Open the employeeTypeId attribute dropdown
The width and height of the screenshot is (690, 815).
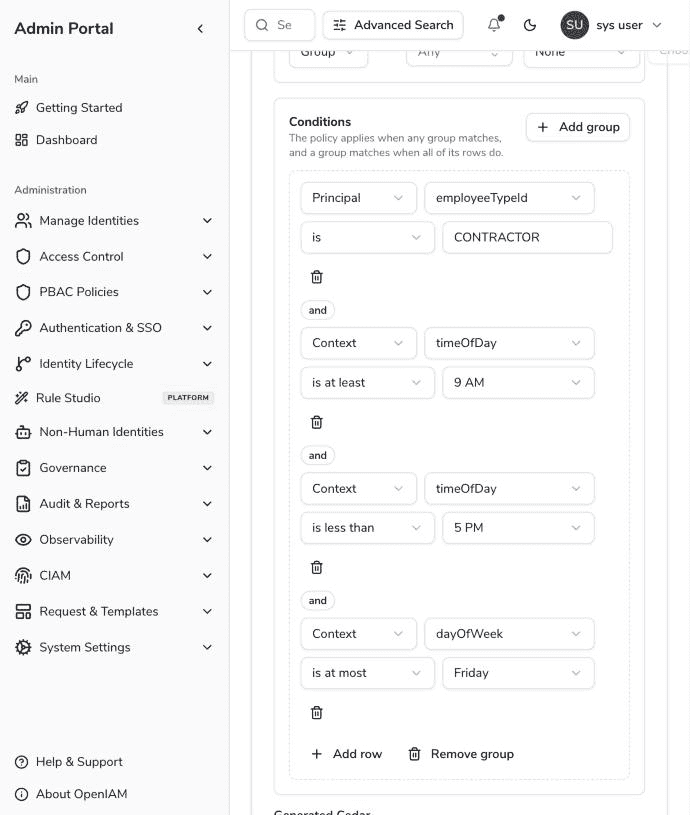click(509, 198)
